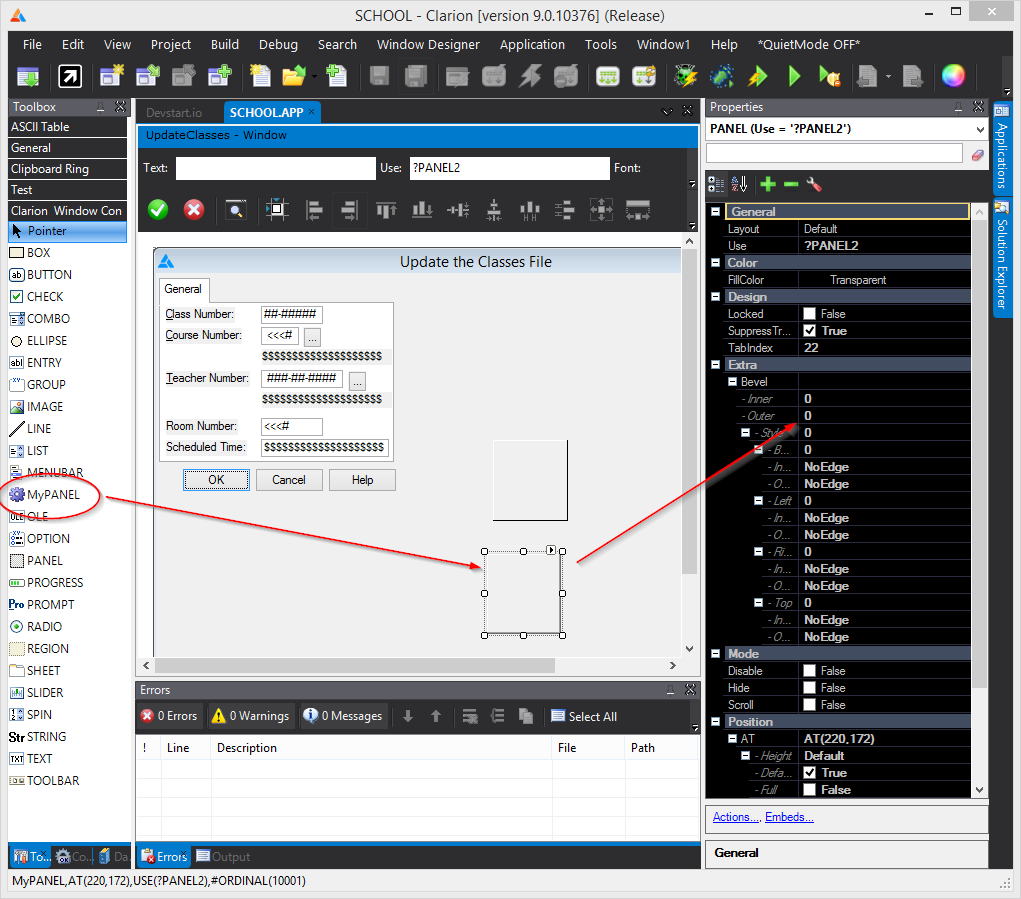
Task: Open the PANEL control selector dropdown
Action: (979, 129)
